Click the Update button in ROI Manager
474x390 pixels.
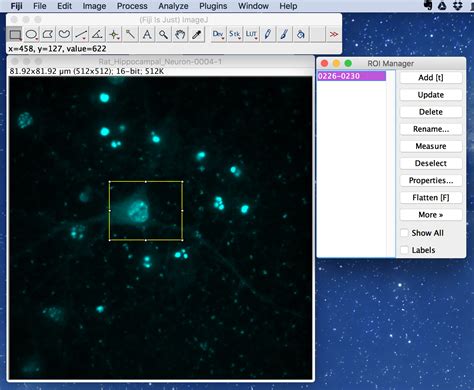pyautogui.click(x=431, y=95)
